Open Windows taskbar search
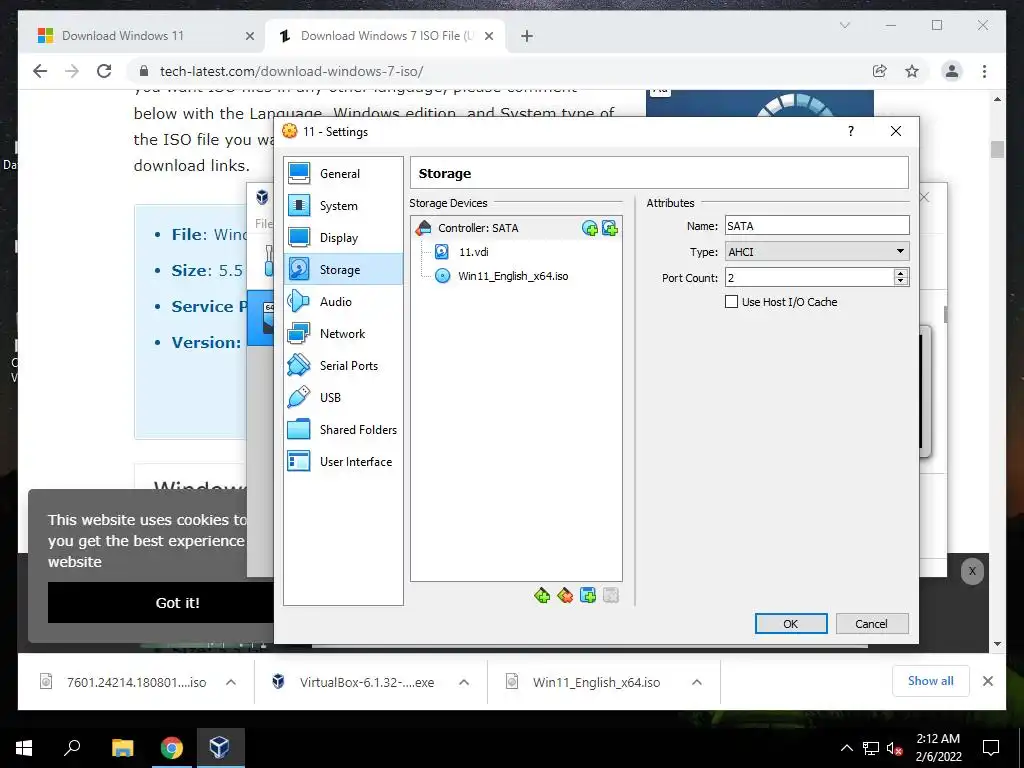 (x=72, y=748)
